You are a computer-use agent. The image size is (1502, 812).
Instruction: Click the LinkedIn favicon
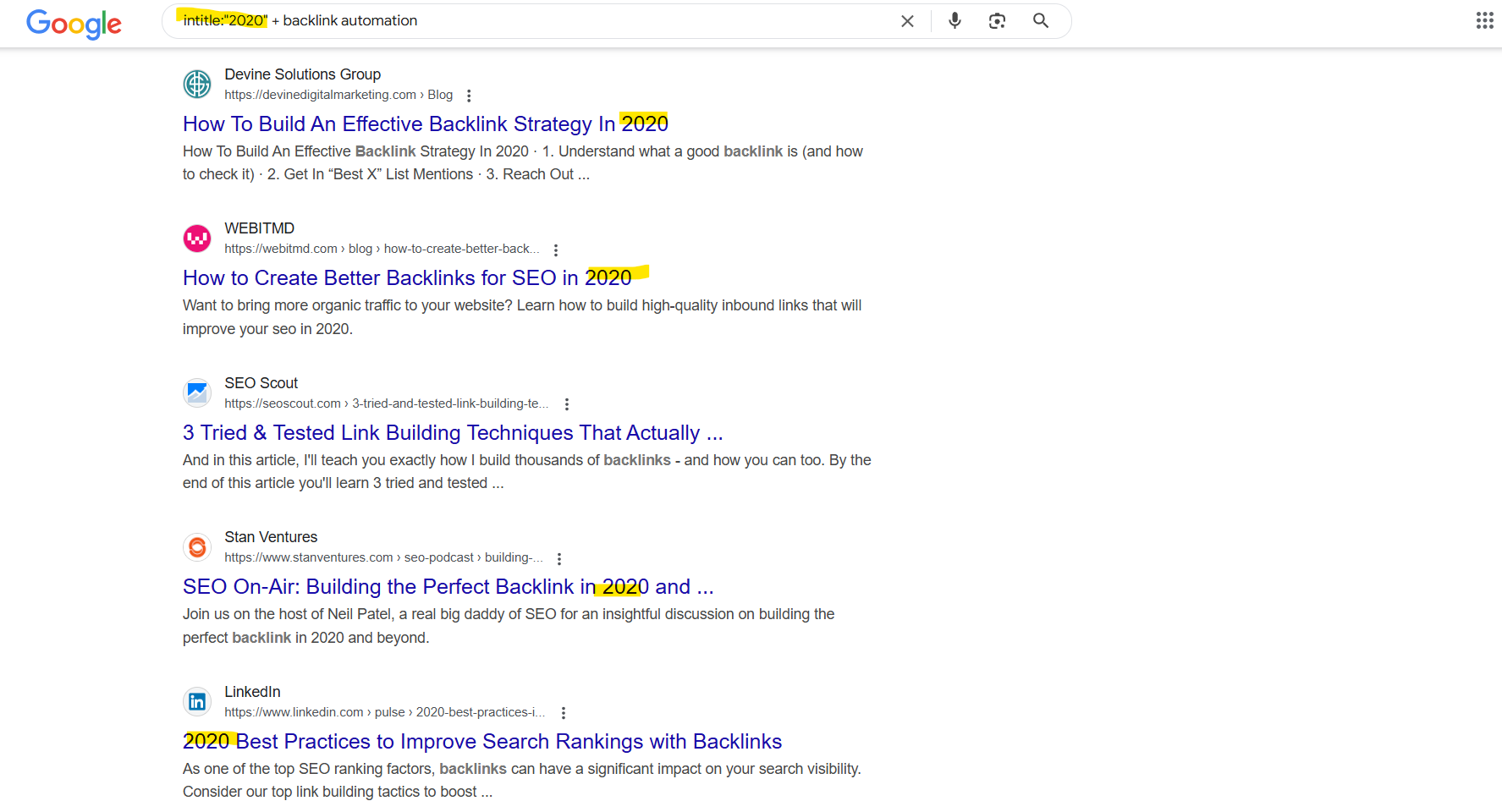(x=197, y=701)
